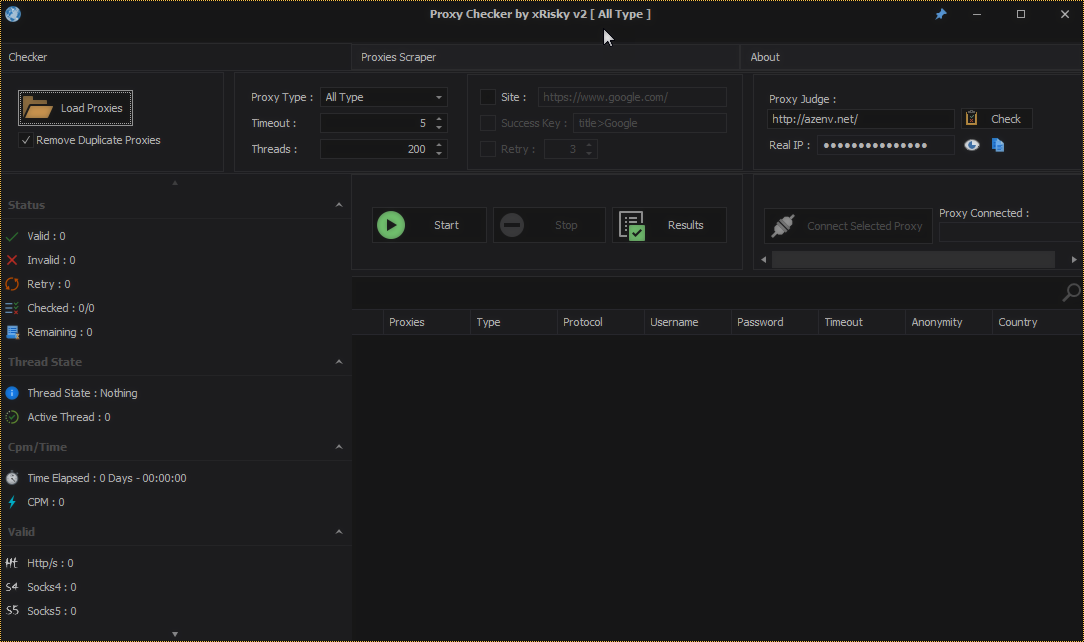This screenshot has width=1084, height=642.
Task: Click the clipboard icon beside Check
Action: tap(971, 118)
